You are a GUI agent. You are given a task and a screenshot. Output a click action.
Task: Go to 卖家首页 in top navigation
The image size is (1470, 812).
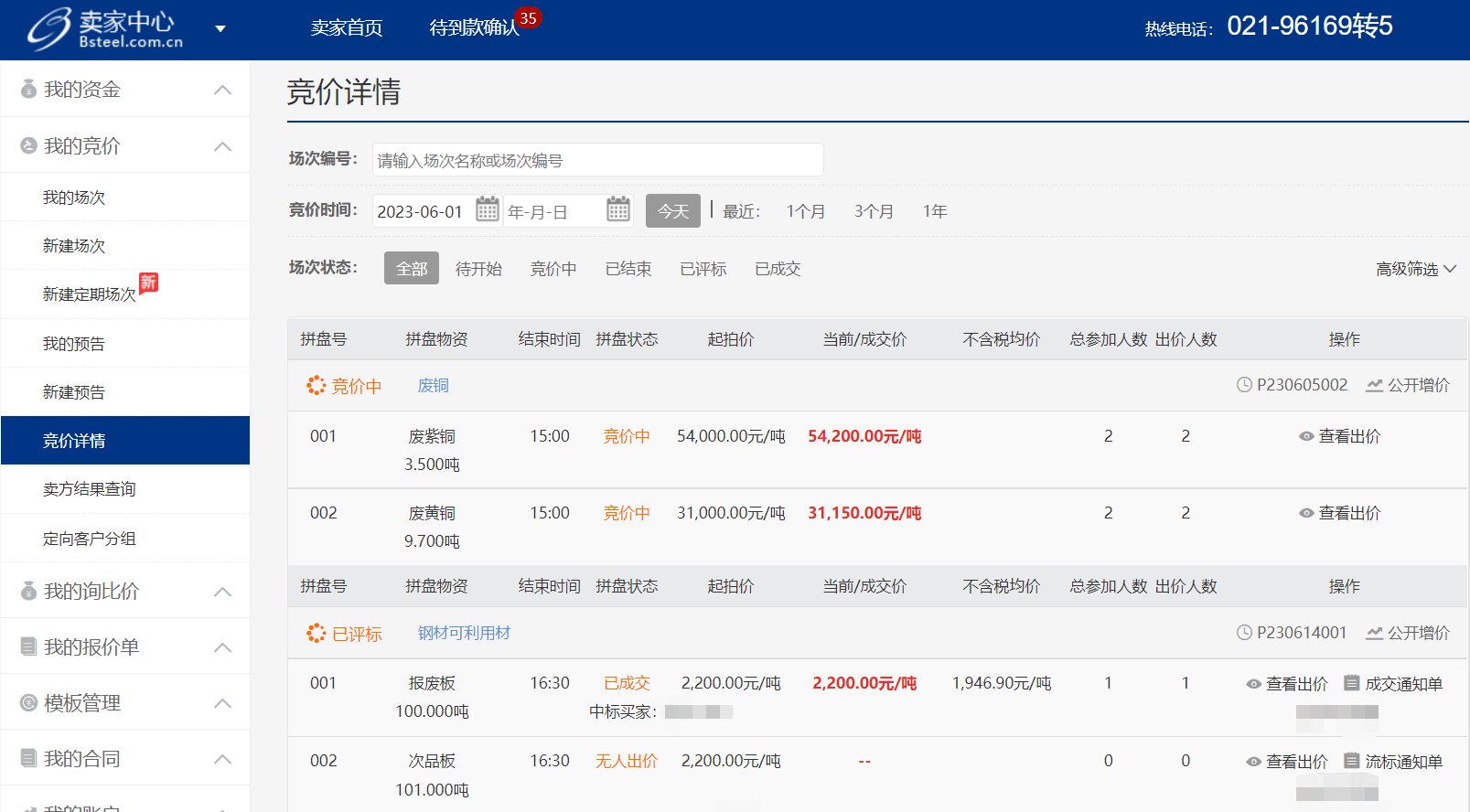pos(347,28)
